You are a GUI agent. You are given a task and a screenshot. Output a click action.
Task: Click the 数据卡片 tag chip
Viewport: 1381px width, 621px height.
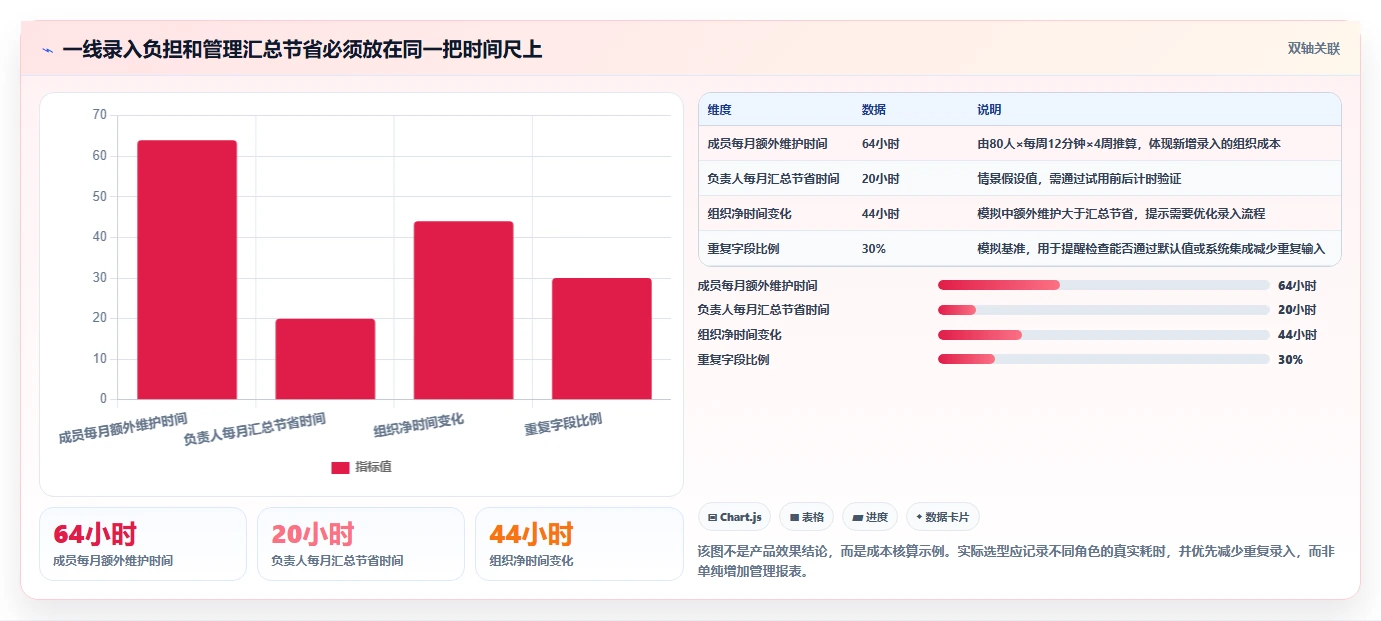click(943, 517)
